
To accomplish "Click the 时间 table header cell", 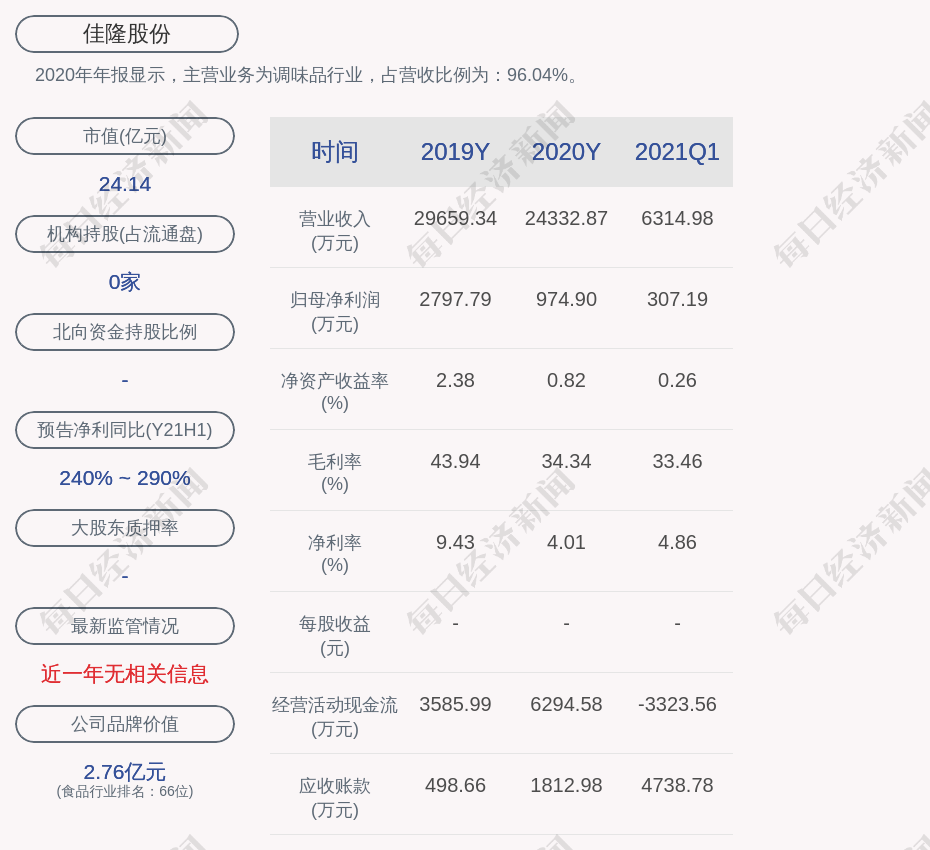I will point(335,152).
